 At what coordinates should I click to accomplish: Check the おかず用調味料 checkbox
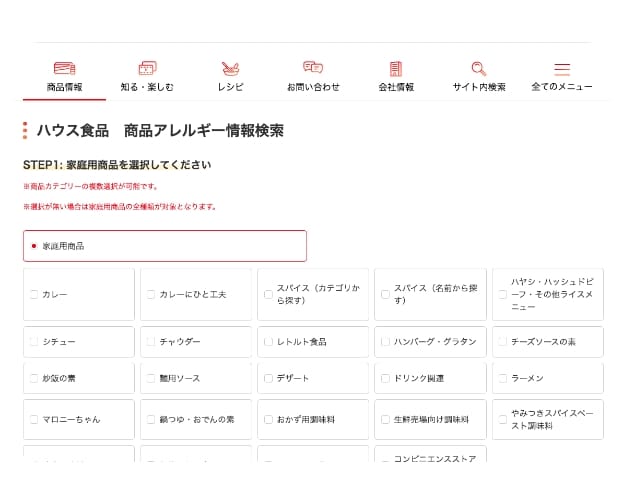pos(268,419)
